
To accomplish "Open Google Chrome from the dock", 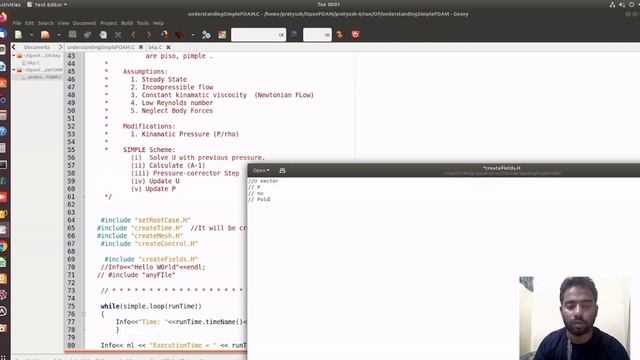I will pos(4,246).
